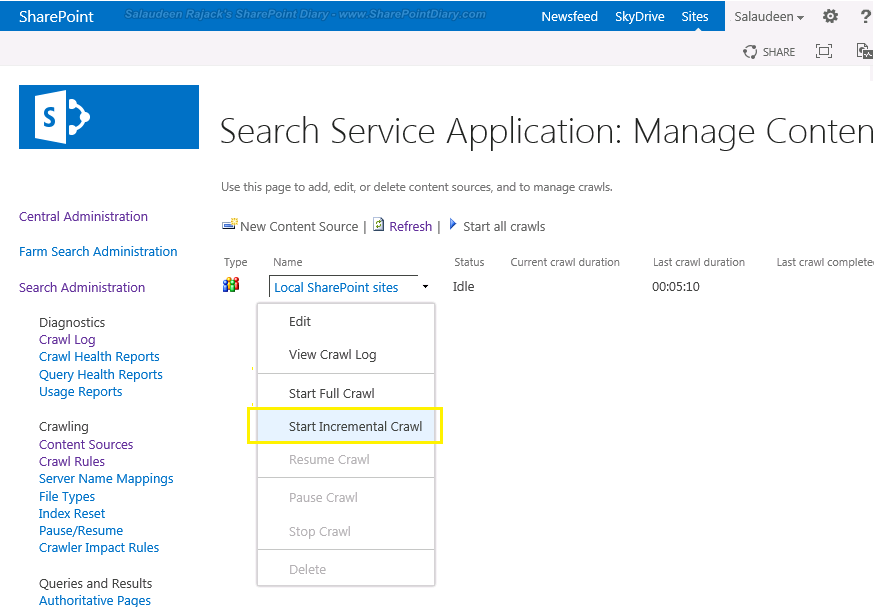Screen dimensions: 874x607
Task: Click the content source type icon
Action: click(x=231, y=286)
